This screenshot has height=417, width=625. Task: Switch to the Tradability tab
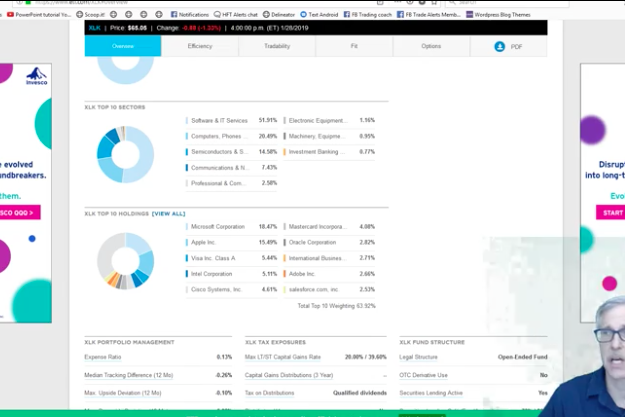click(277, 47)
